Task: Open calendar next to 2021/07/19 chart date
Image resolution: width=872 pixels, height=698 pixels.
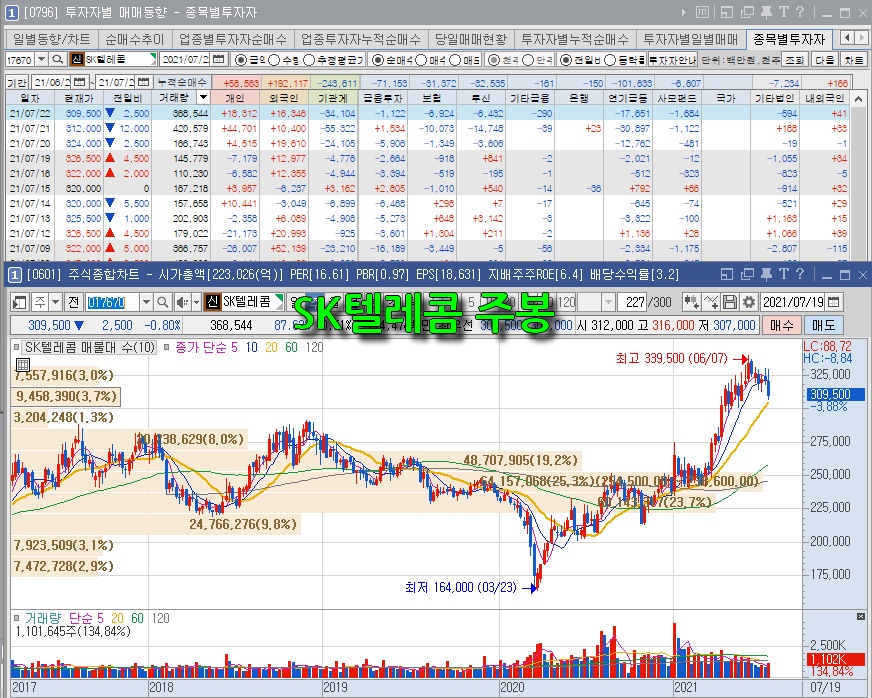Action: pyautogui.click(x=833, y=303)
